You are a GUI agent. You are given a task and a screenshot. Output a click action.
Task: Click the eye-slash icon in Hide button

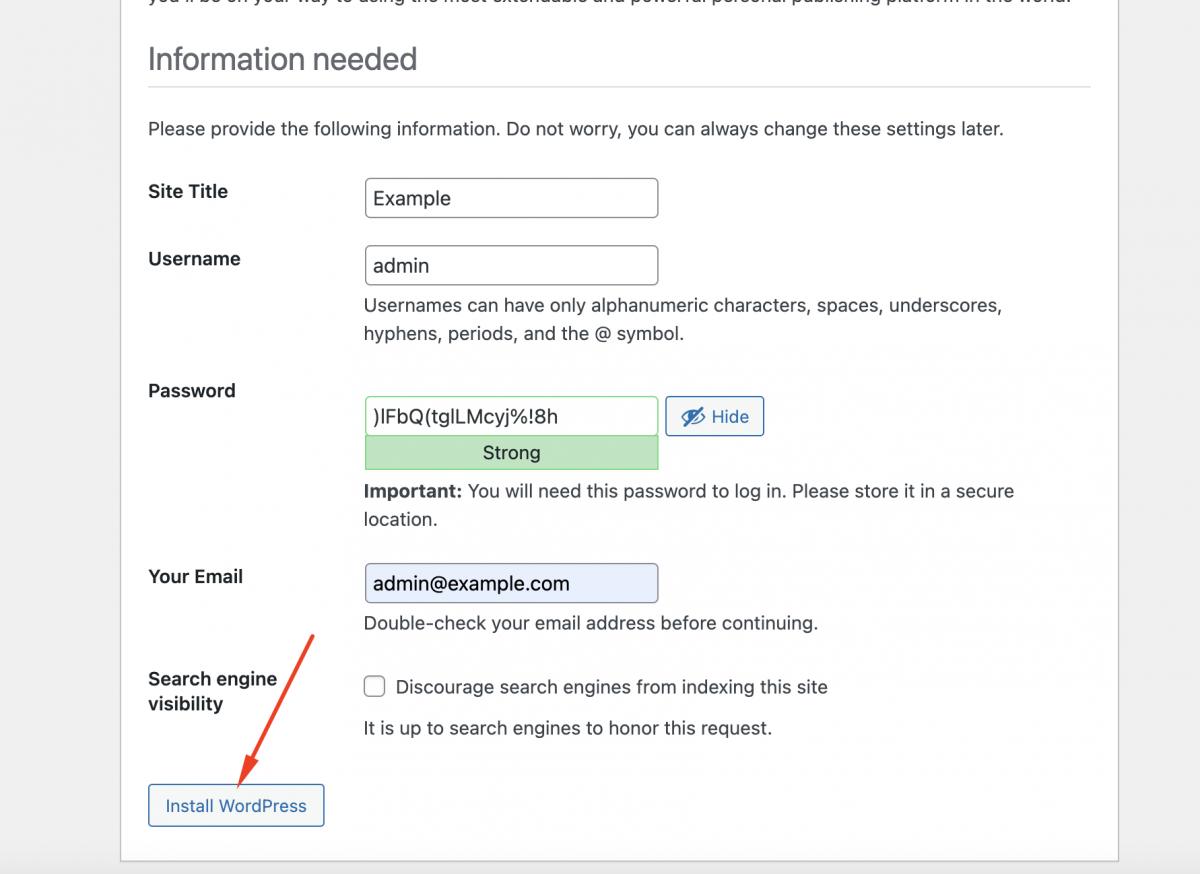pyautogui.click(x=693, y=417)
